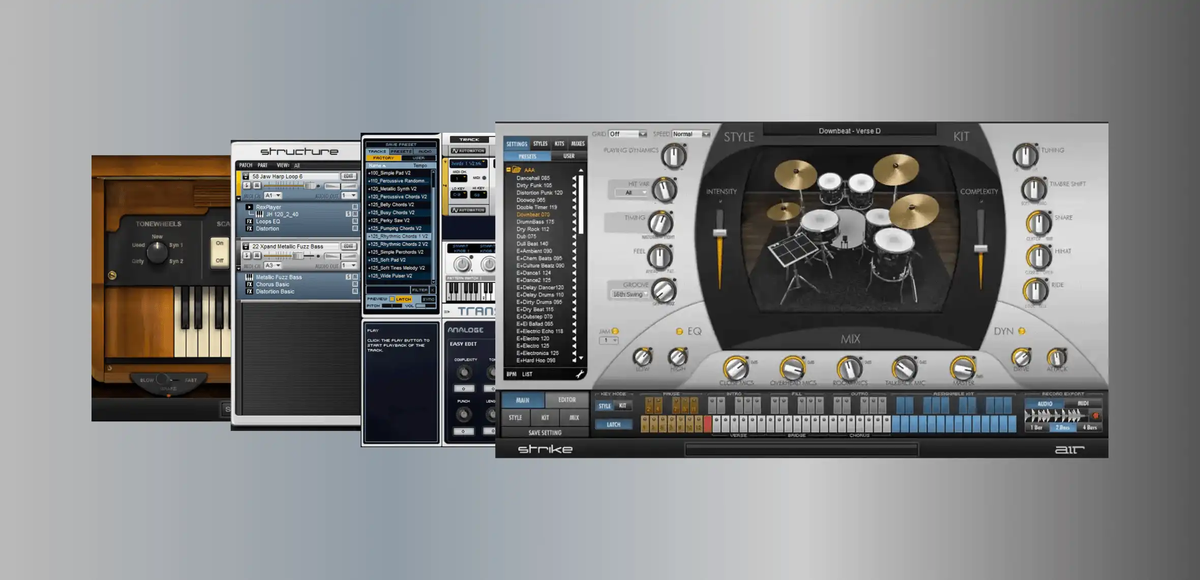Click the Downbeat - Verse D style display
1200x580 pixels.
851,131
